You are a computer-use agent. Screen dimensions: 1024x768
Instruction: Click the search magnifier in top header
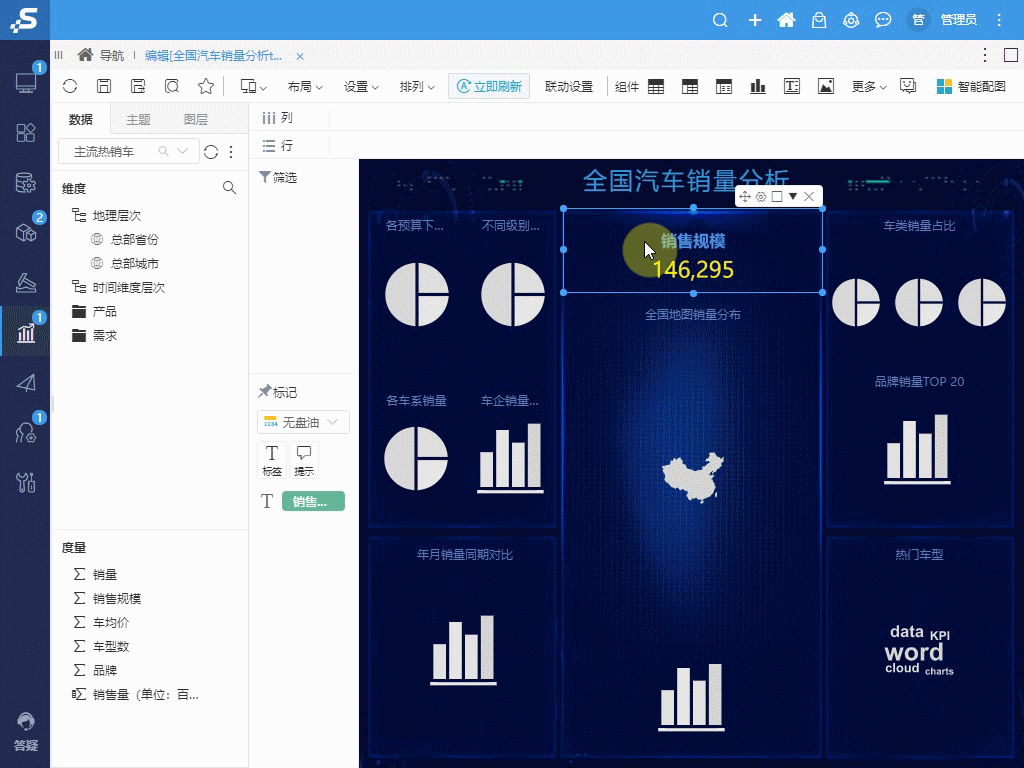tap(720, 20)
